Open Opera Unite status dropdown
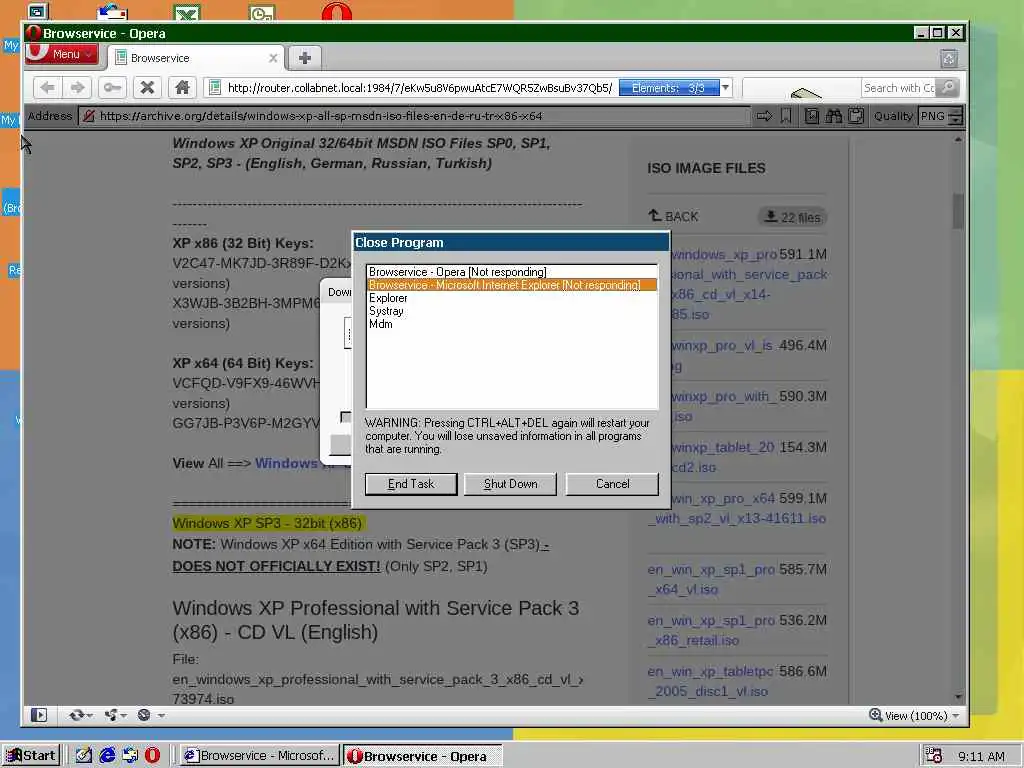Image resolution: width=1024 pixels, height=768 pixels. 115,715
